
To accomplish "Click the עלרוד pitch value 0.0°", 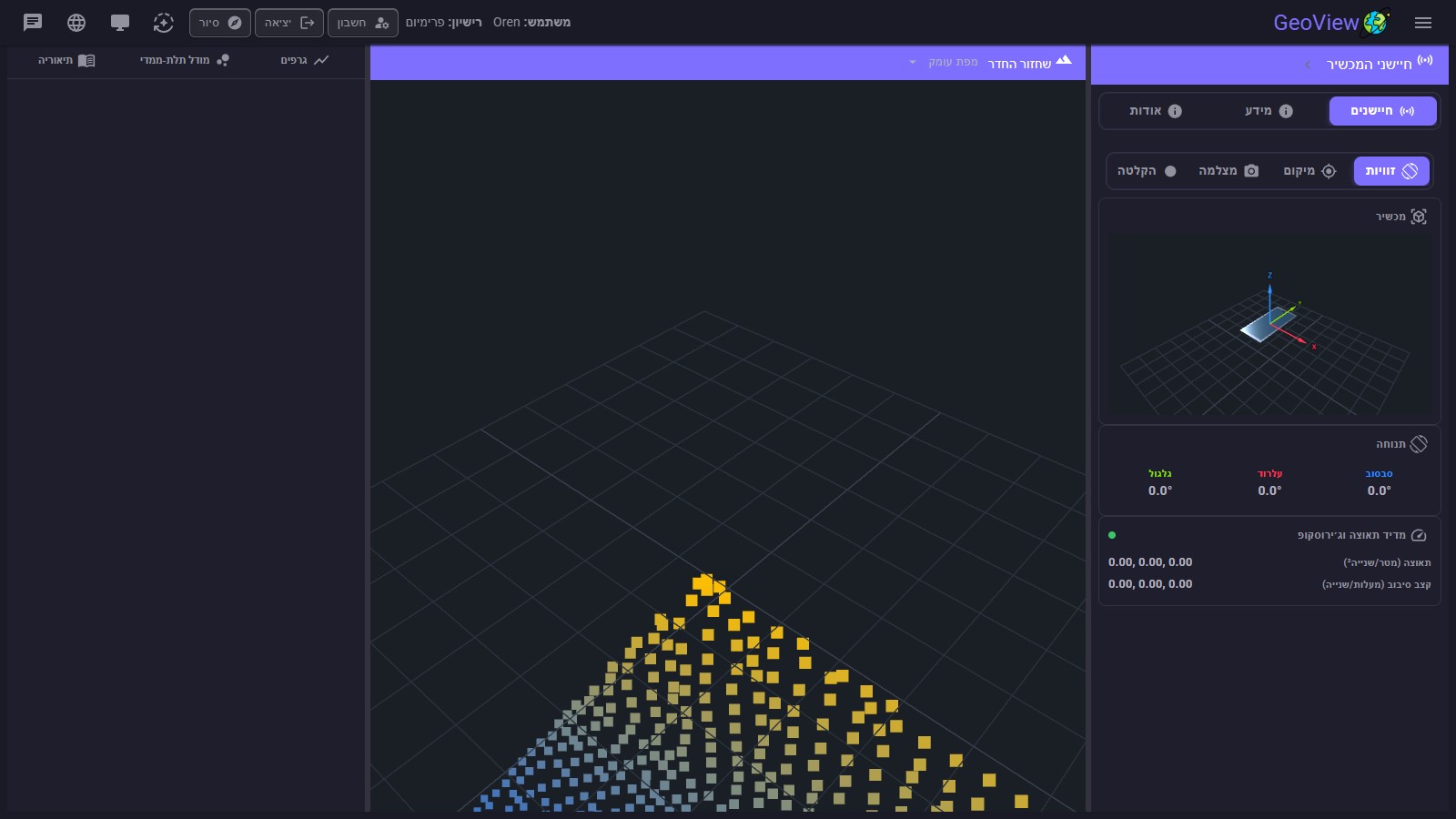I will 1269,490.
